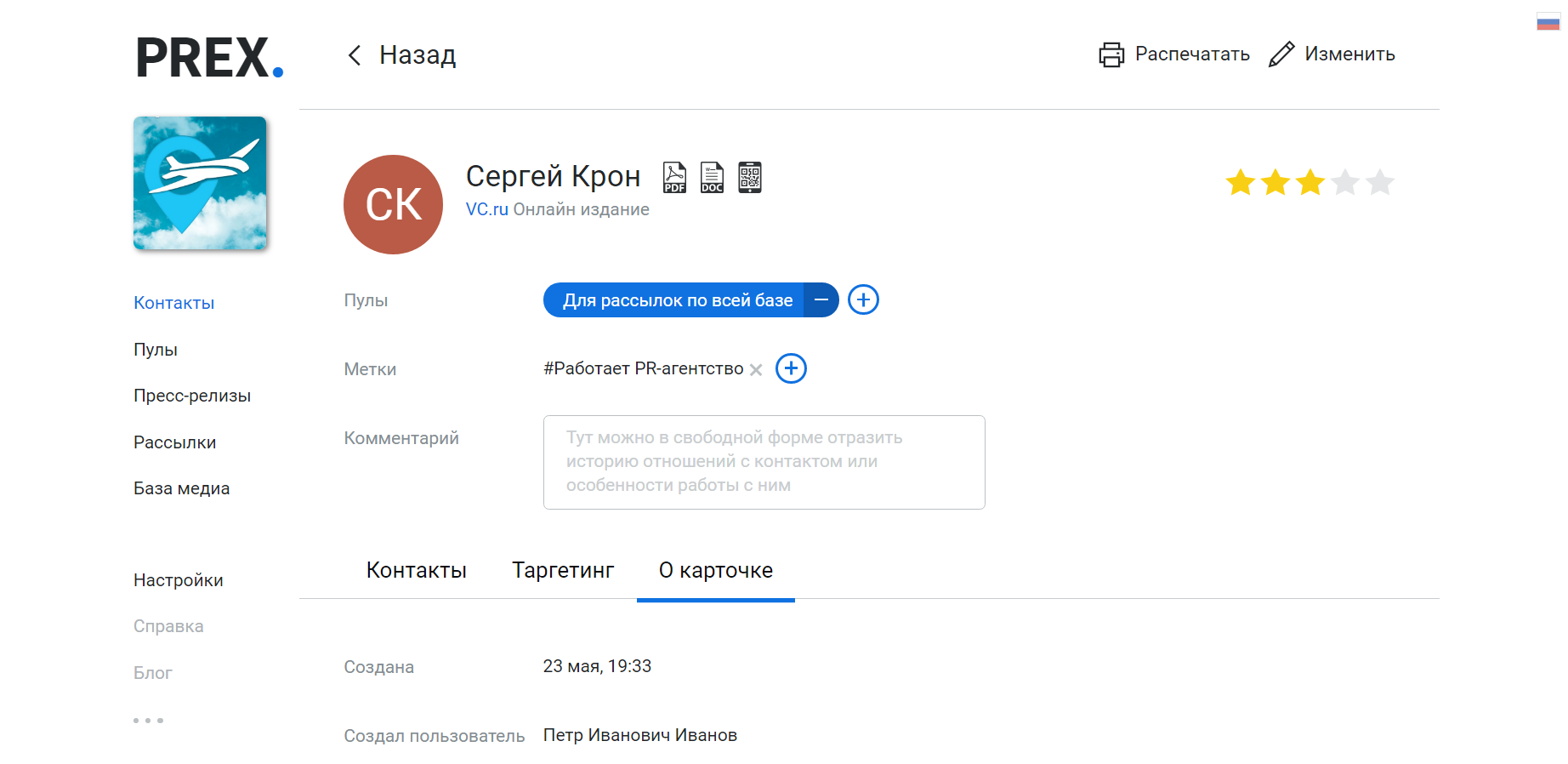1568x764 pixels.
Task: Edit contact with Изменить
Action: [x=1332, y=54]
